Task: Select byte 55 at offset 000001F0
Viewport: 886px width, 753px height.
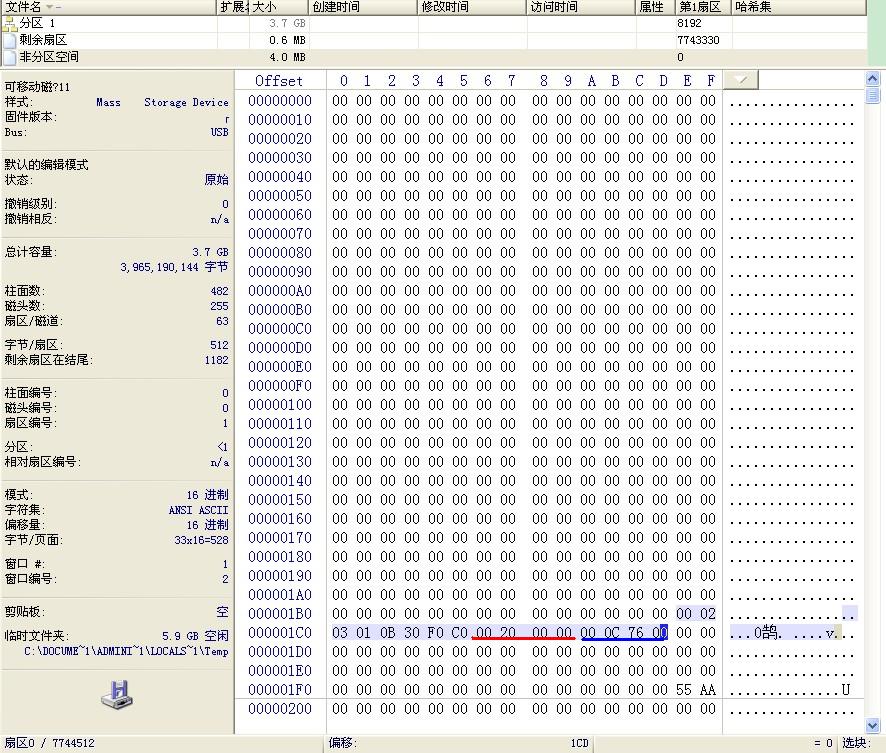Action: tap(684, 690)
